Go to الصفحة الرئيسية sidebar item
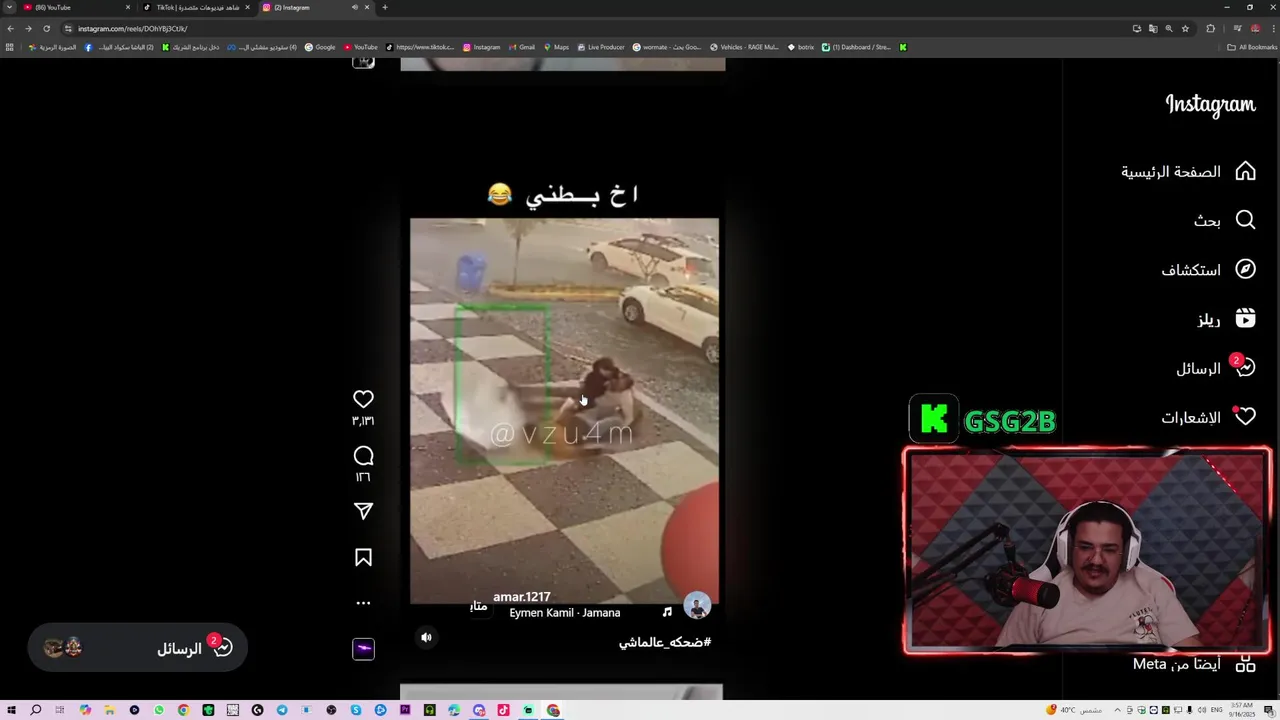This screenshot has width=1280, height=720. pyautogui.click(x=1171, y=172)
